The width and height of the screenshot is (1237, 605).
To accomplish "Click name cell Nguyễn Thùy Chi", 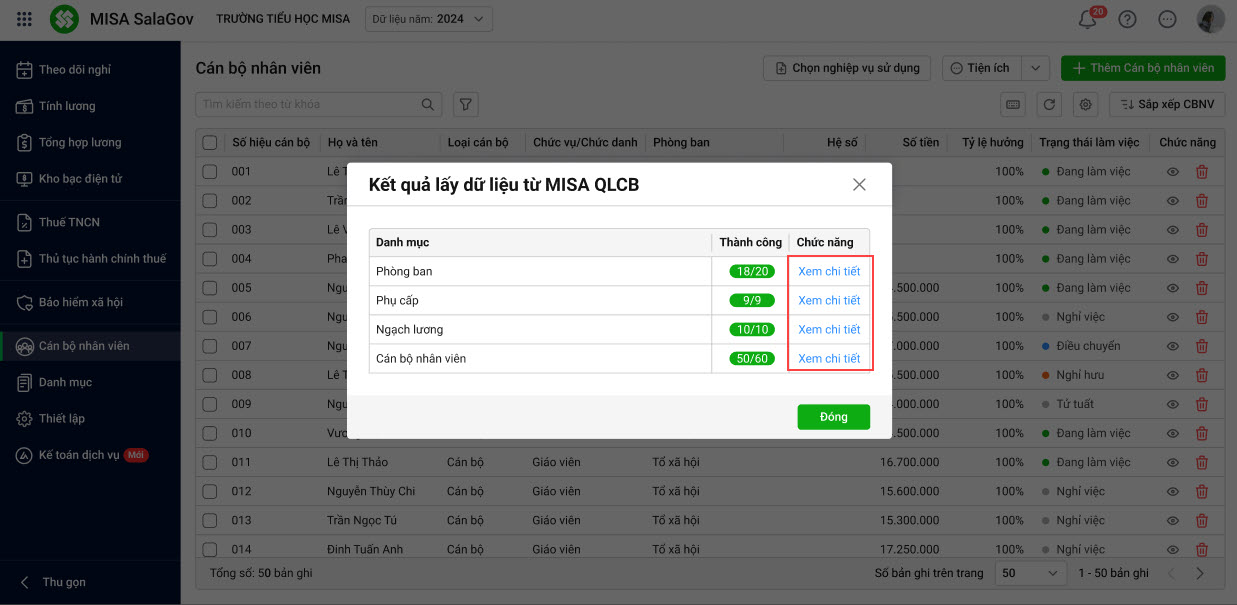I will 371,491.
